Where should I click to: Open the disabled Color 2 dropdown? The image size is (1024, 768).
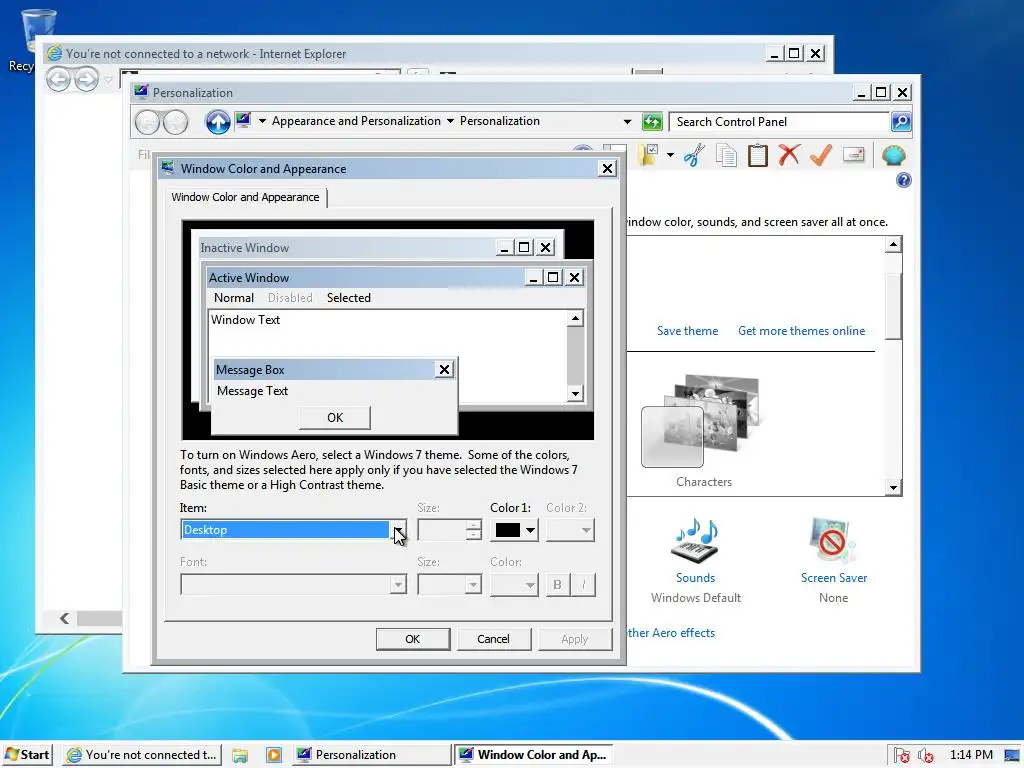570,530
